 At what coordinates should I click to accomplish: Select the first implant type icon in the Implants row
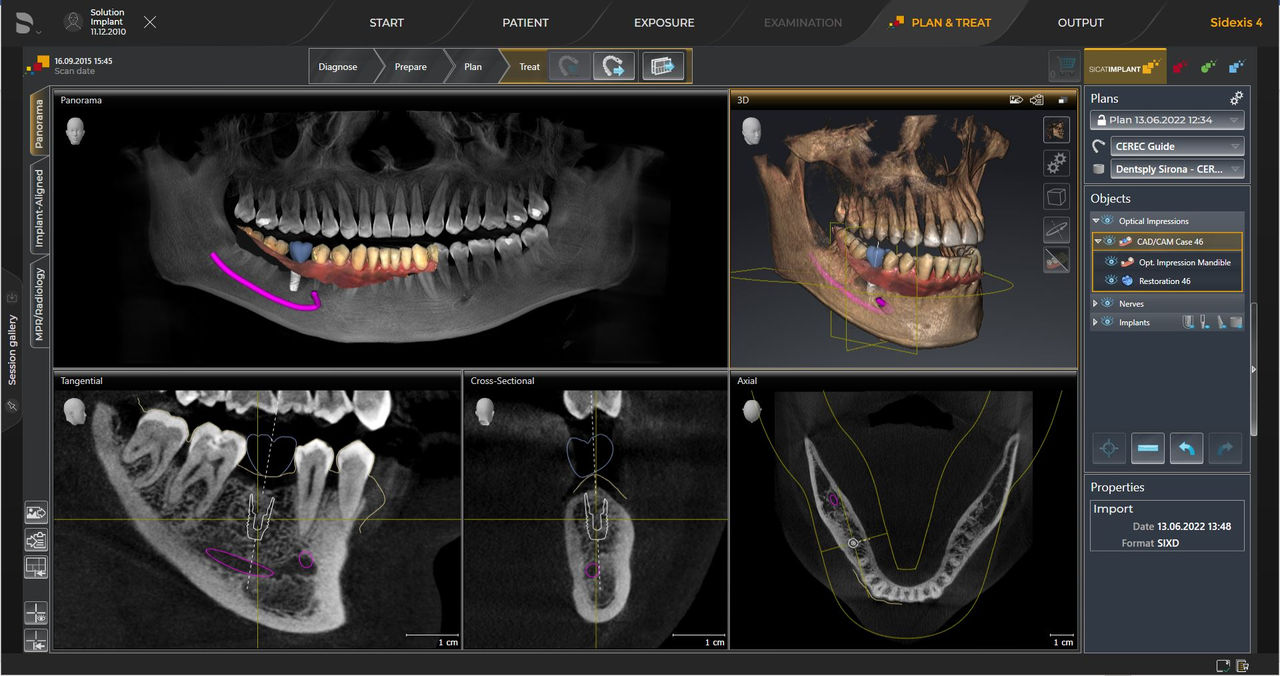click(x=1188, y=321)
